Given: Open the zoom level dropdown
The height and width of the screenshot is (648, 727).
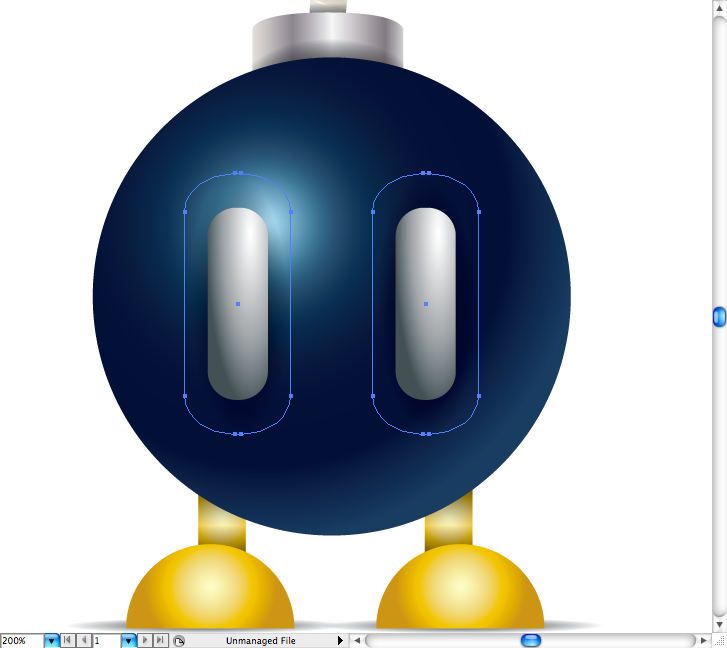Looking at the screenshot, I should (51, 640).
